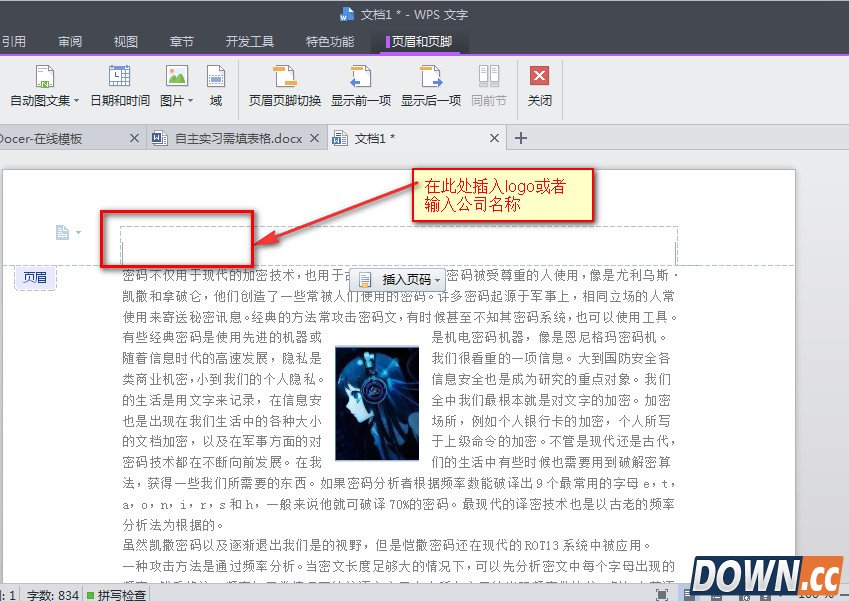Insert a field using the 域 tool
This screenshot has width=849, height=601.
(x=216, y=88)
